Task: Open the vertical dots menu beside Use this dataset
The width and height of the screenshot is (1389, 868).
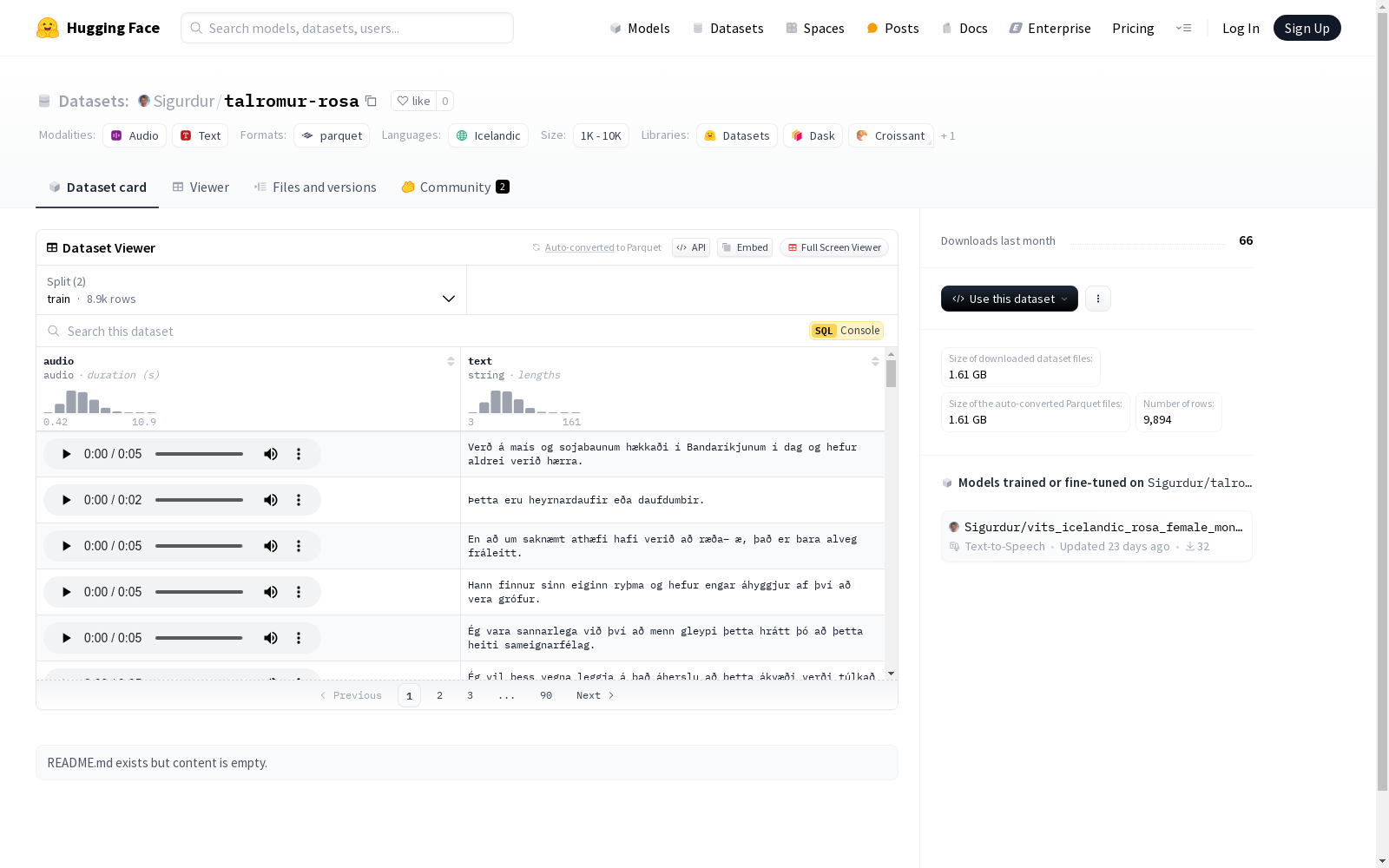Action: [x=1098, y=299]
